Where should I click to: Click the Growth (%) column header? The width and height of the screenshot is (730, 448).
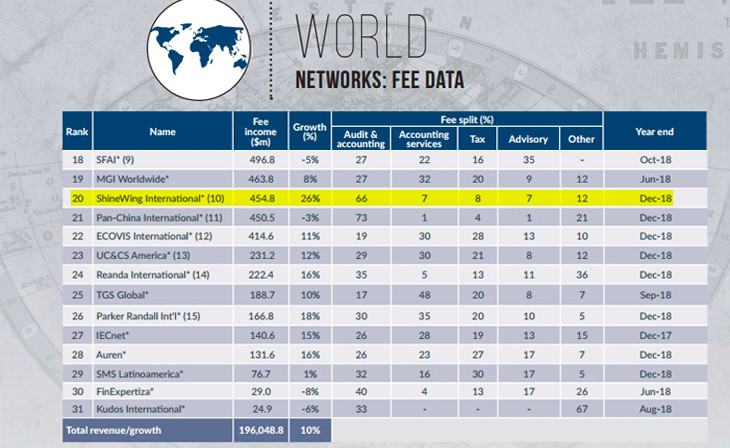click(x=309, y=131)
